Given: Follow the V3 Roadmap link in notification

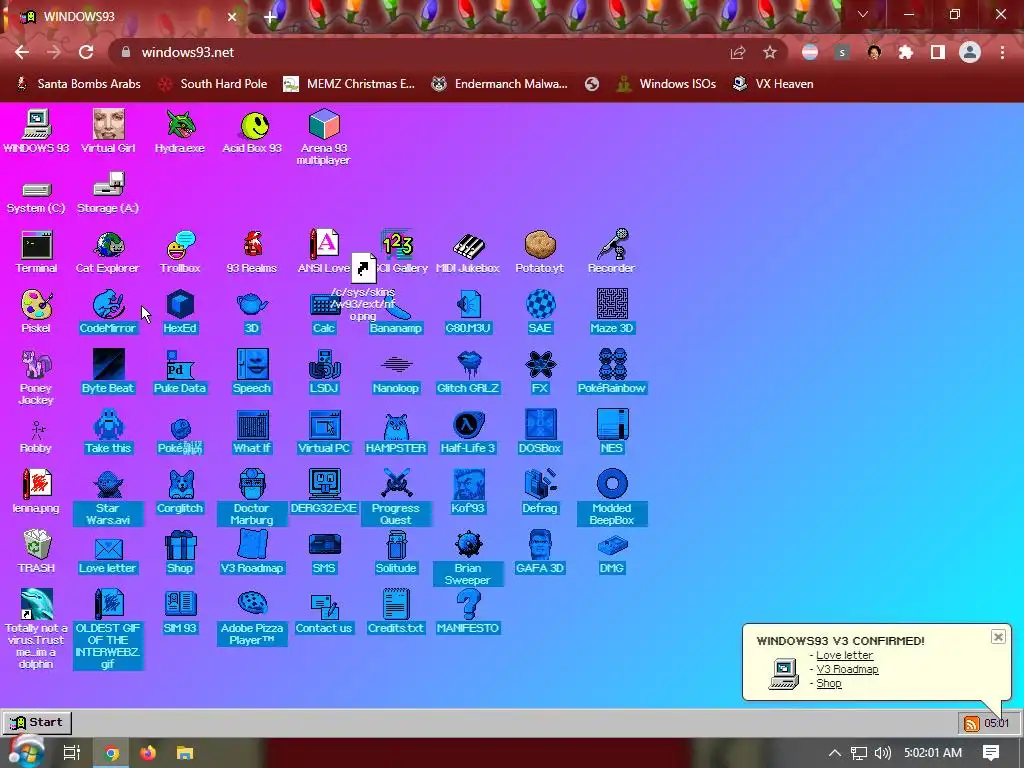Looking at the screenshot, I should tap(847, 669).
